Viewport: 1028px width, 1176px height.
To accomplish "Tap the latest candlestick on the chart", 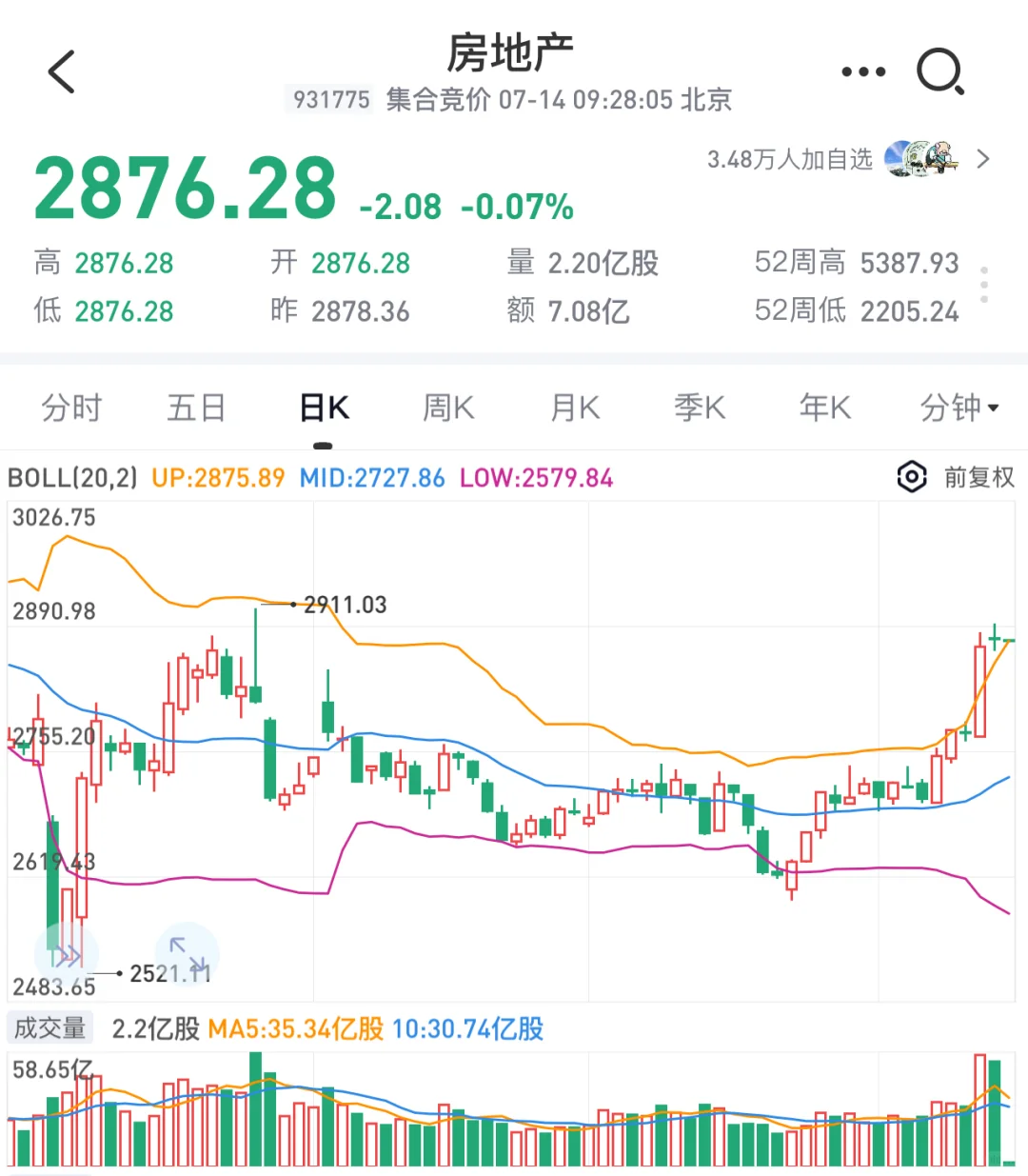I will point(1009,641).
